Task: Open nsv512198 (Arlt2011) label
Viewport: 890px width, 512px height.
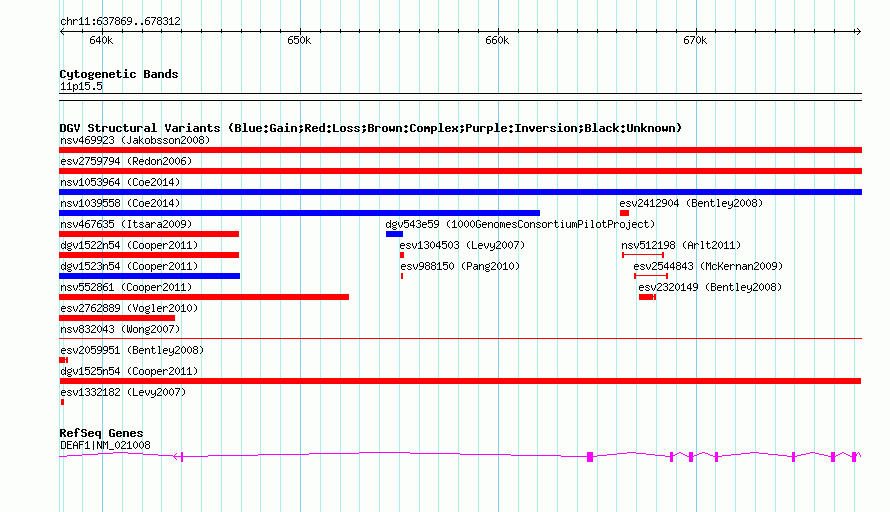Action: [681, 245]
